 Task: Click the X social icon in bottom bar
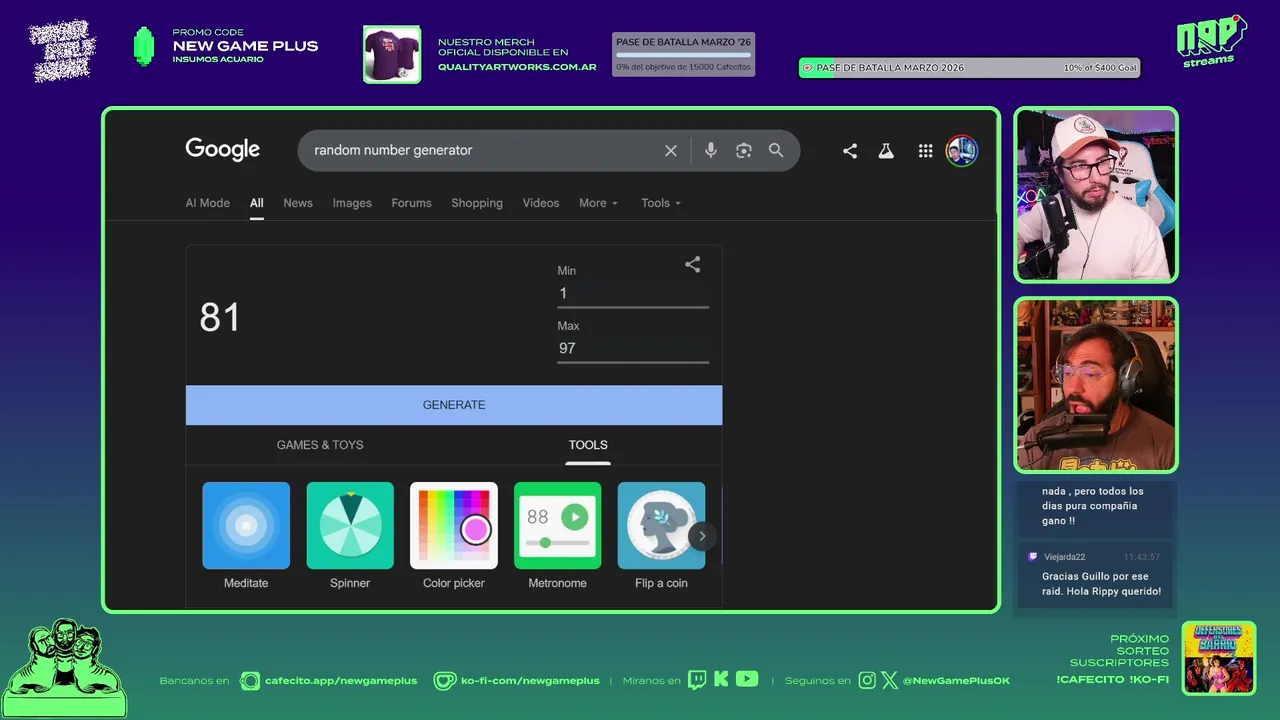click(x=889, y=680)
